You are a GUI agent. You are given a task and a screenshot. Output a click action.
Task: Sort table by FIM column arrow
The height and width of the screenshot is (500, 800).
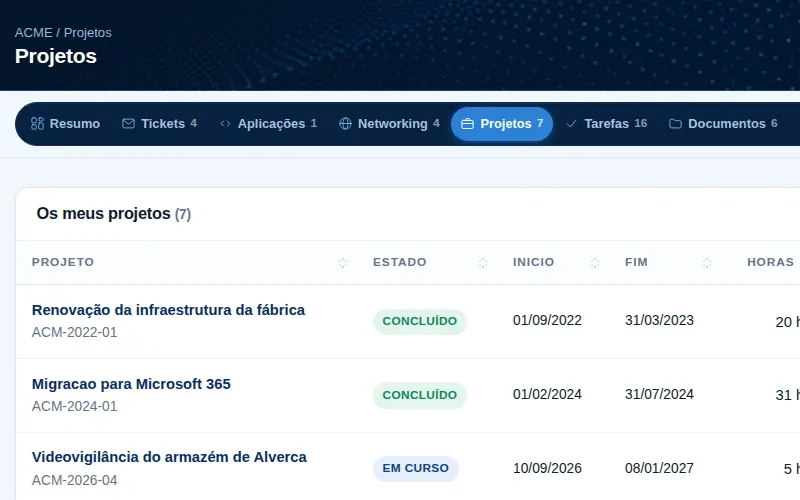tap(707, 263)
